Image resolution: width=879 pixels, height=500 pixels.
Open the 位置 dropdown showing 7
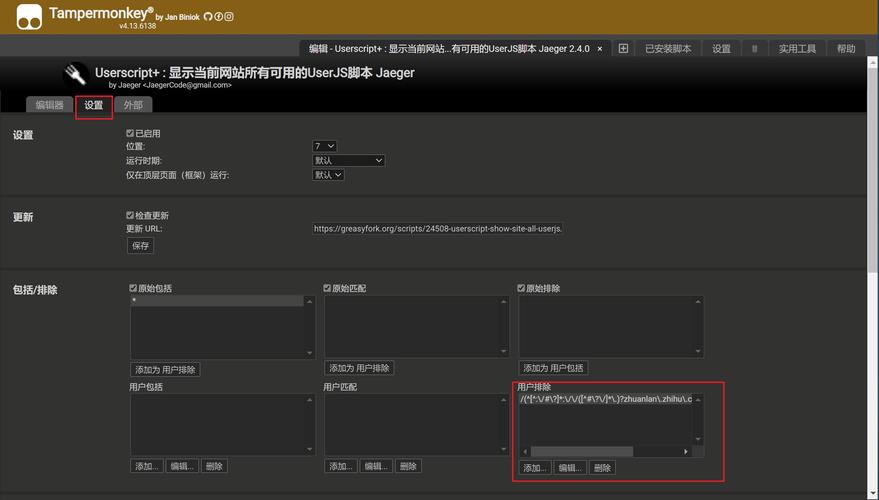pyautogui.click(x=325, y=146)
